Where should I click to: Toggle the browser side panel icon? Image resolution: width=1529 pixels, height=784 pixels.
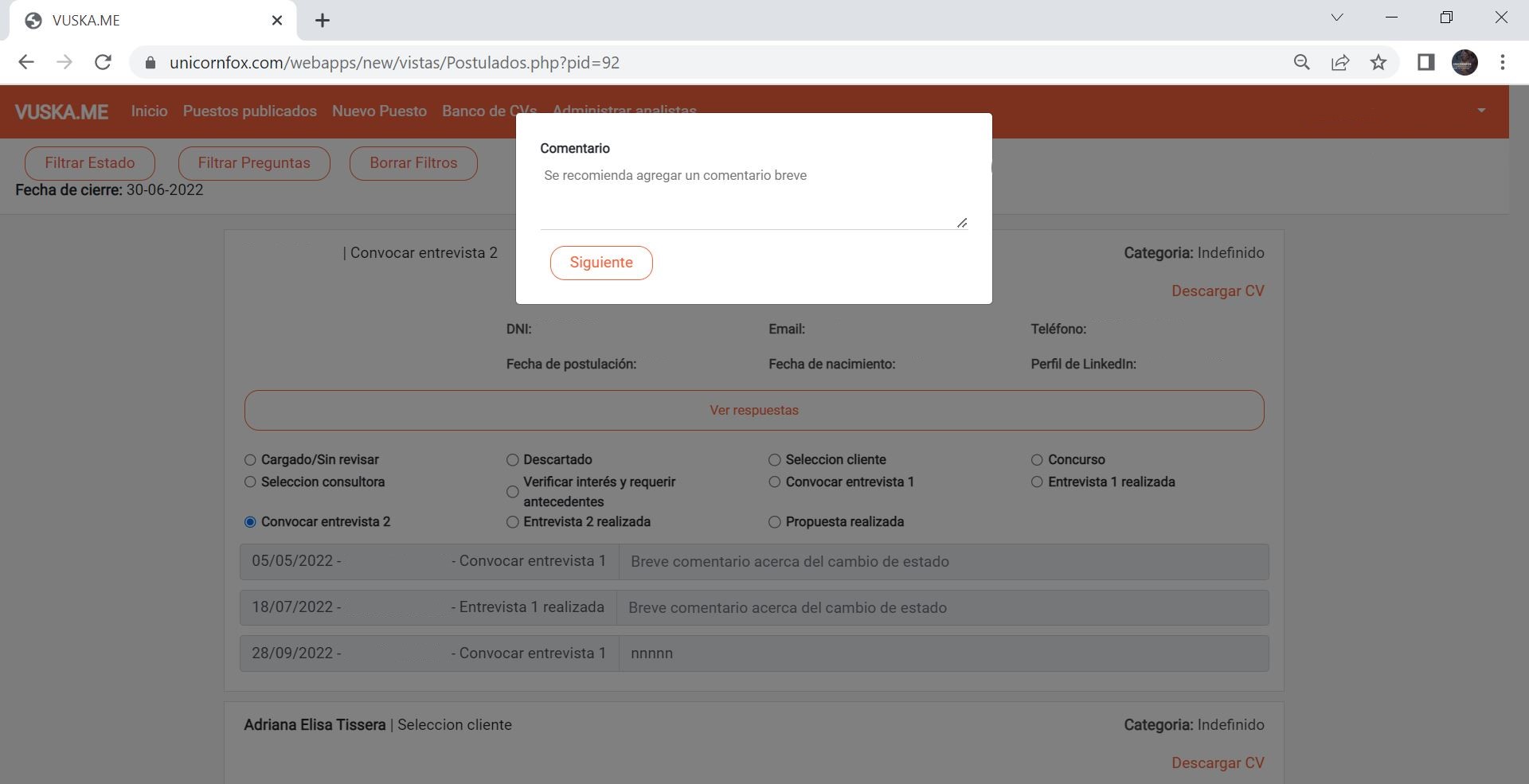(1425, 62)
